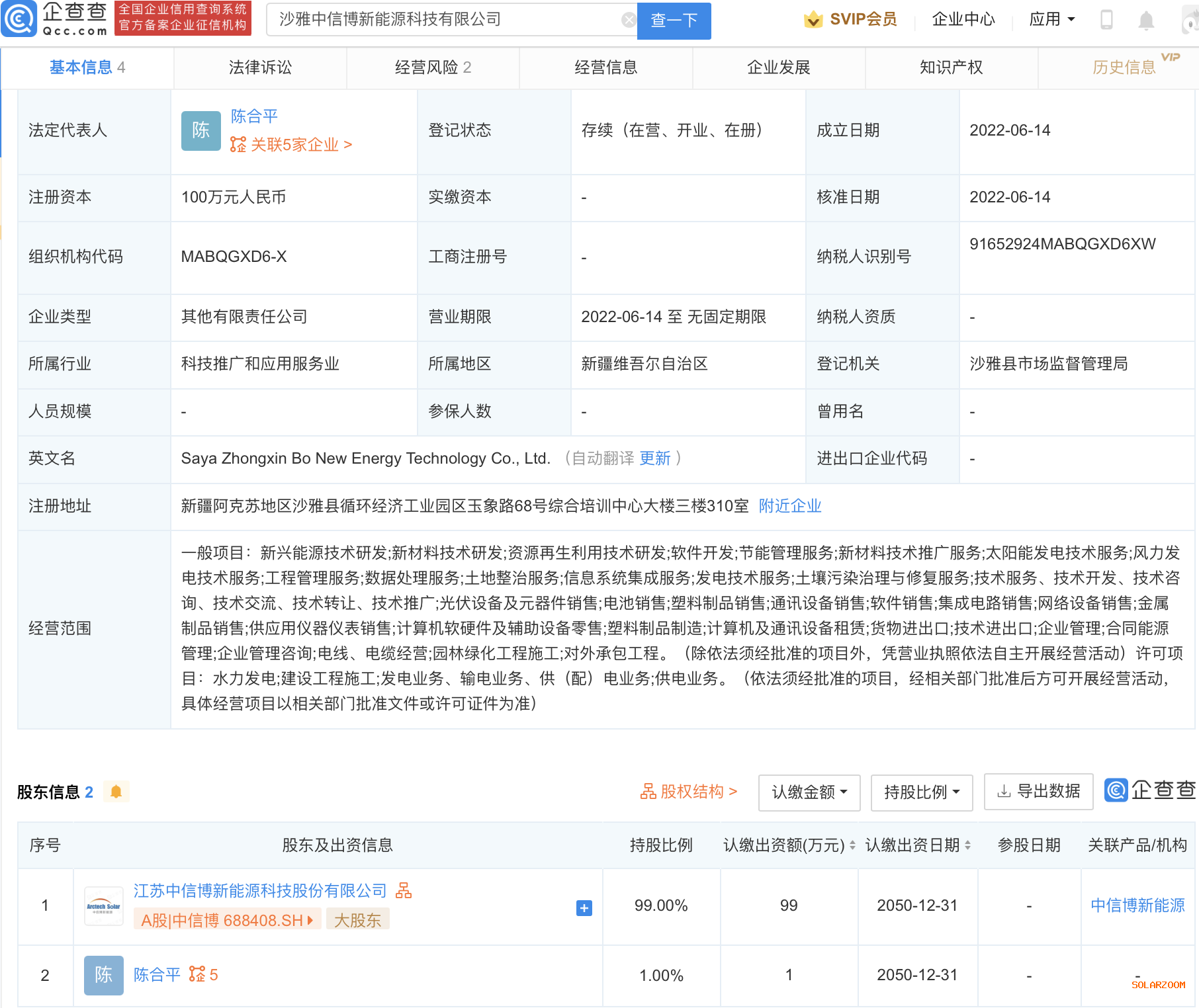
Task: Open the mobile phone app icon
Action: click(1106, 20)
